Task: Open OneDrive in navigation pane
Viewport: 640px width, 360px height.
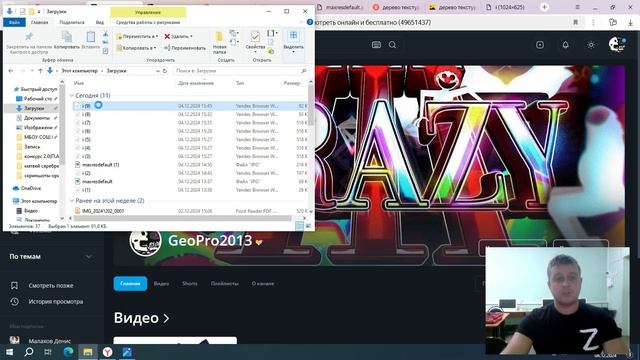Action: (x=27, y=188)
